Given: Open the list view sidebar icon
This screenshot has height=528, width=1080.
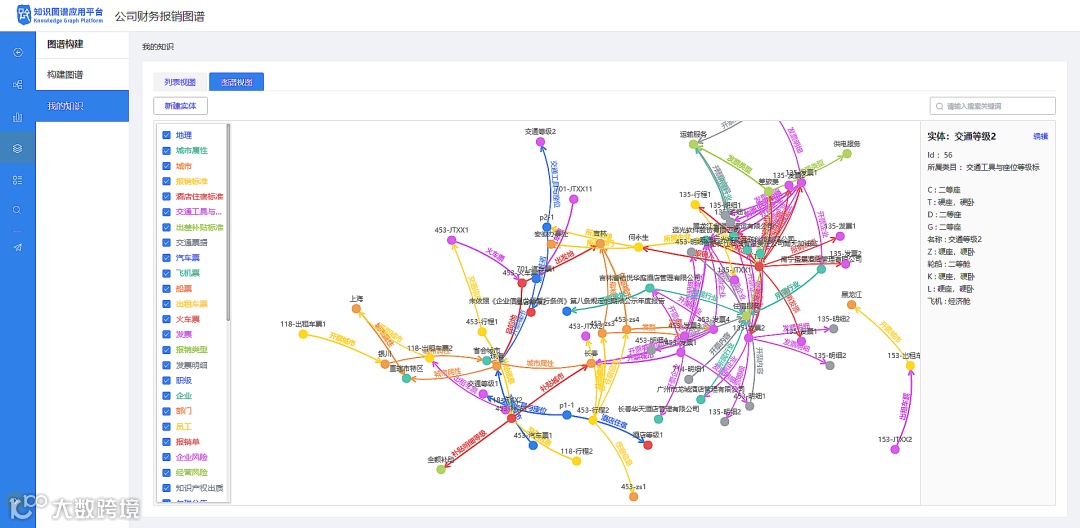Looking at the screenshot, I should pos(18,180).
